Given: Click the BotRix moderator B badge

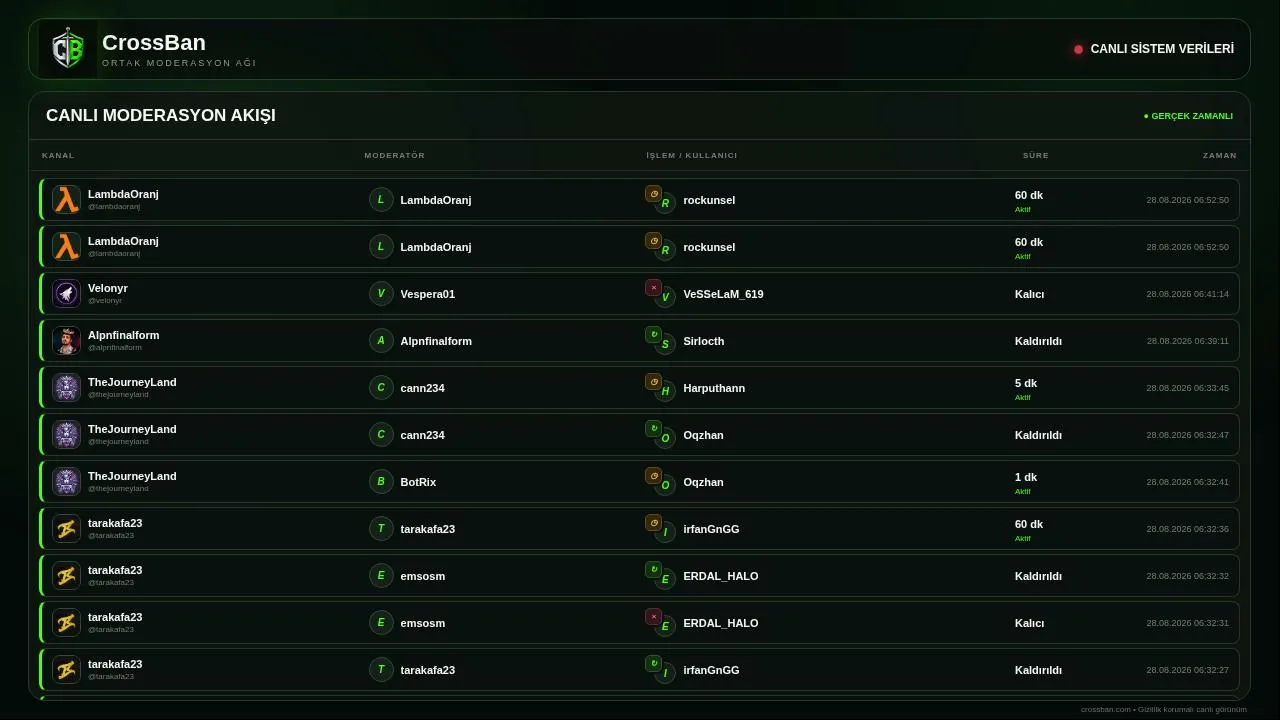Looking at the screenshot, I should click(380, 481).
